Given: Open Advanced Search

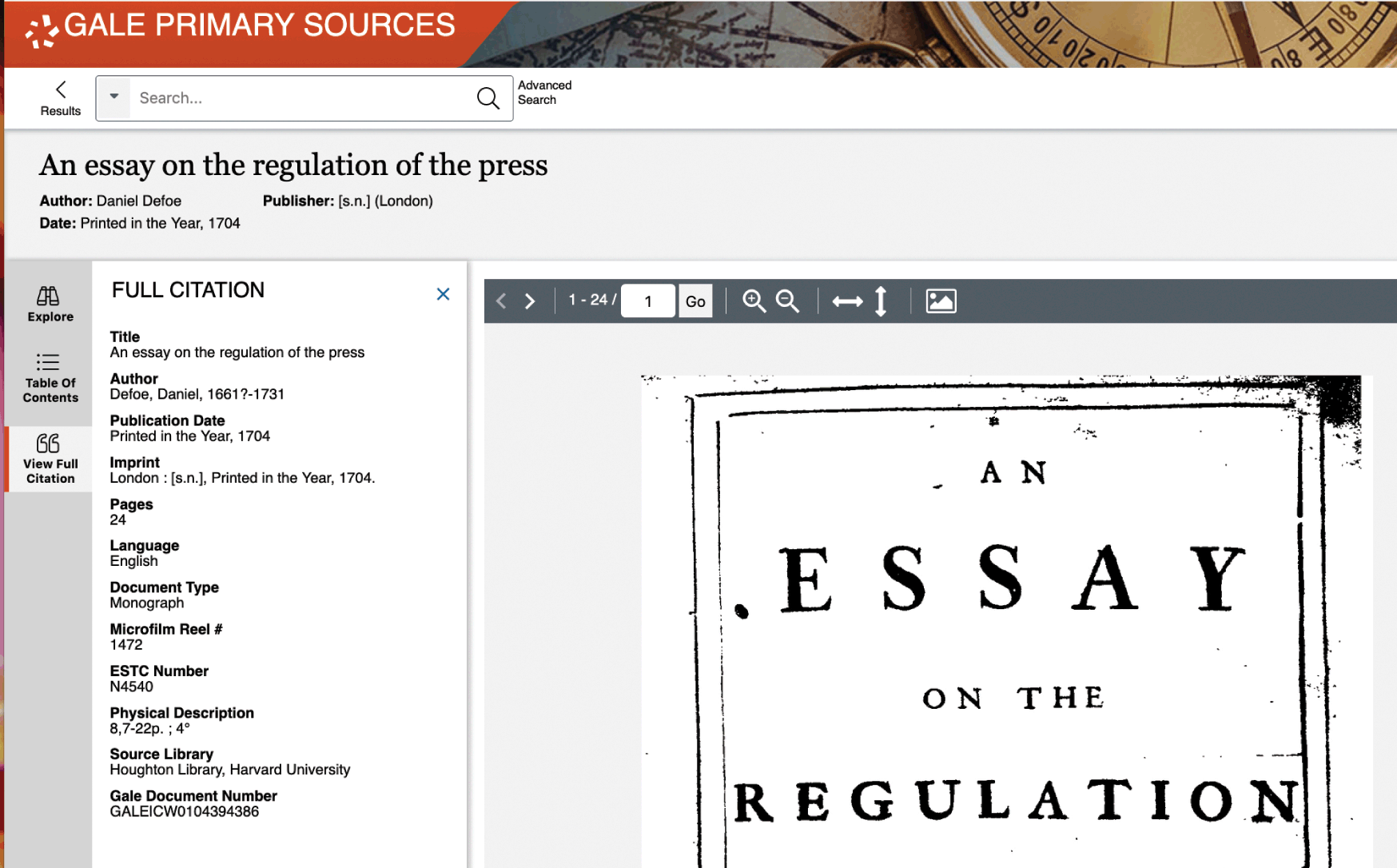Looking at the screenshot, I should [544, 93].
